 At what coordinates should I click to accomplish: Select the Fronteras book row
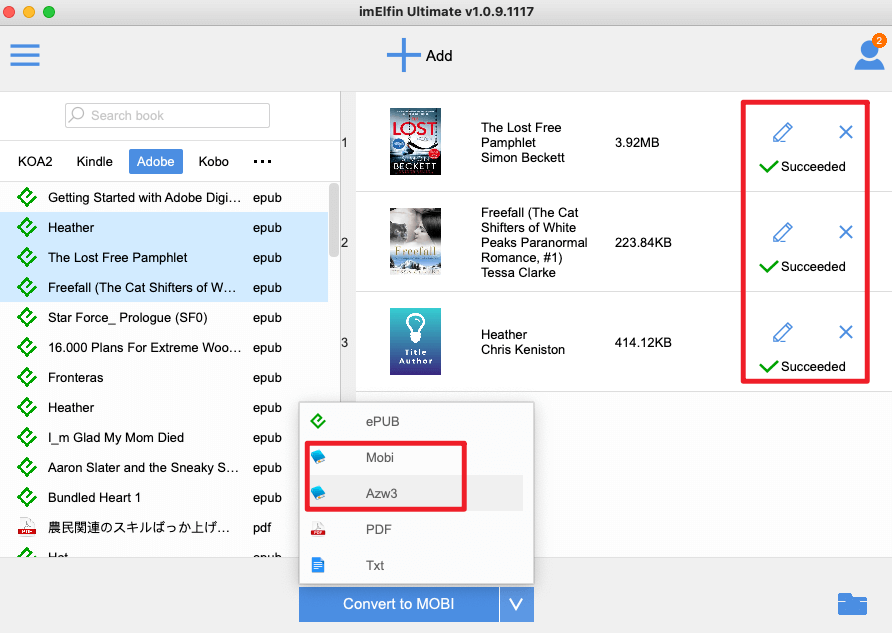tap(164, 378)
